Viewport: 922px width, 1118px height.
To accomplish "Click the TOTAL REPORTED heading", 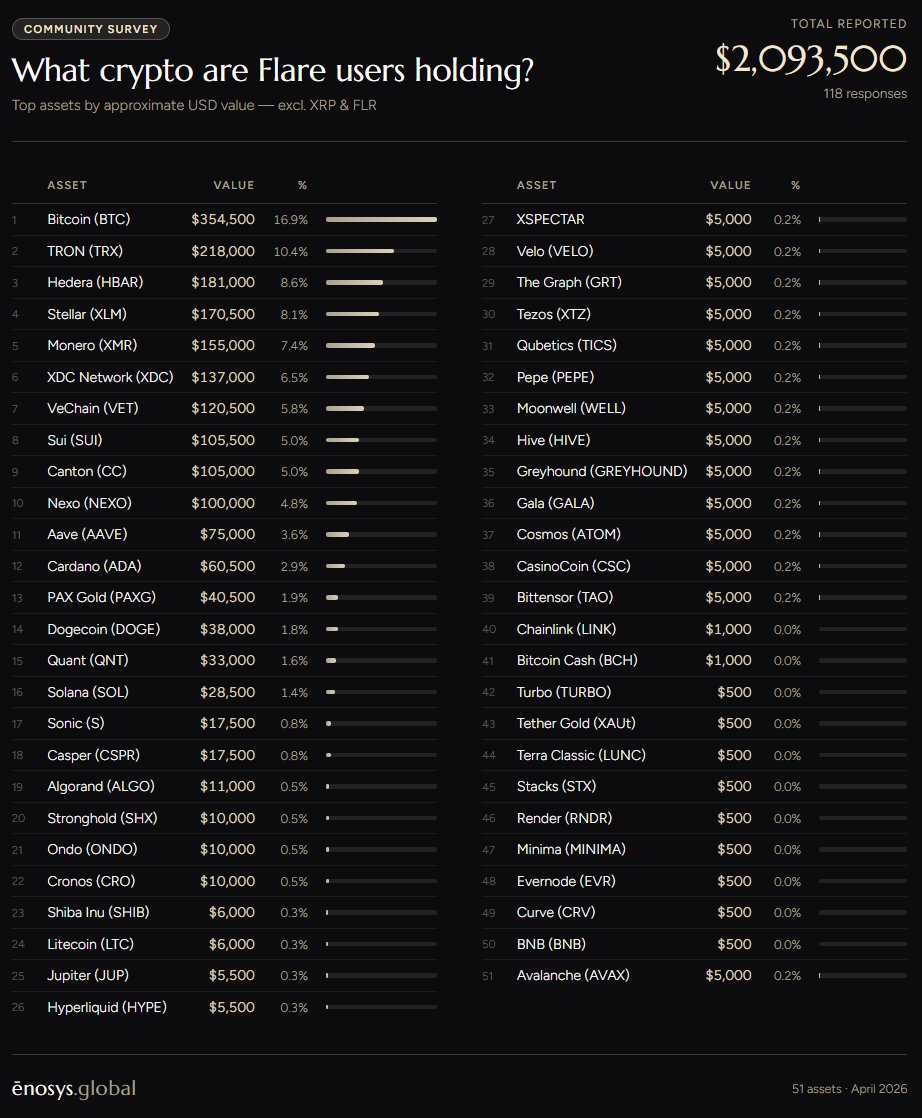I will [x=849, y=24].
